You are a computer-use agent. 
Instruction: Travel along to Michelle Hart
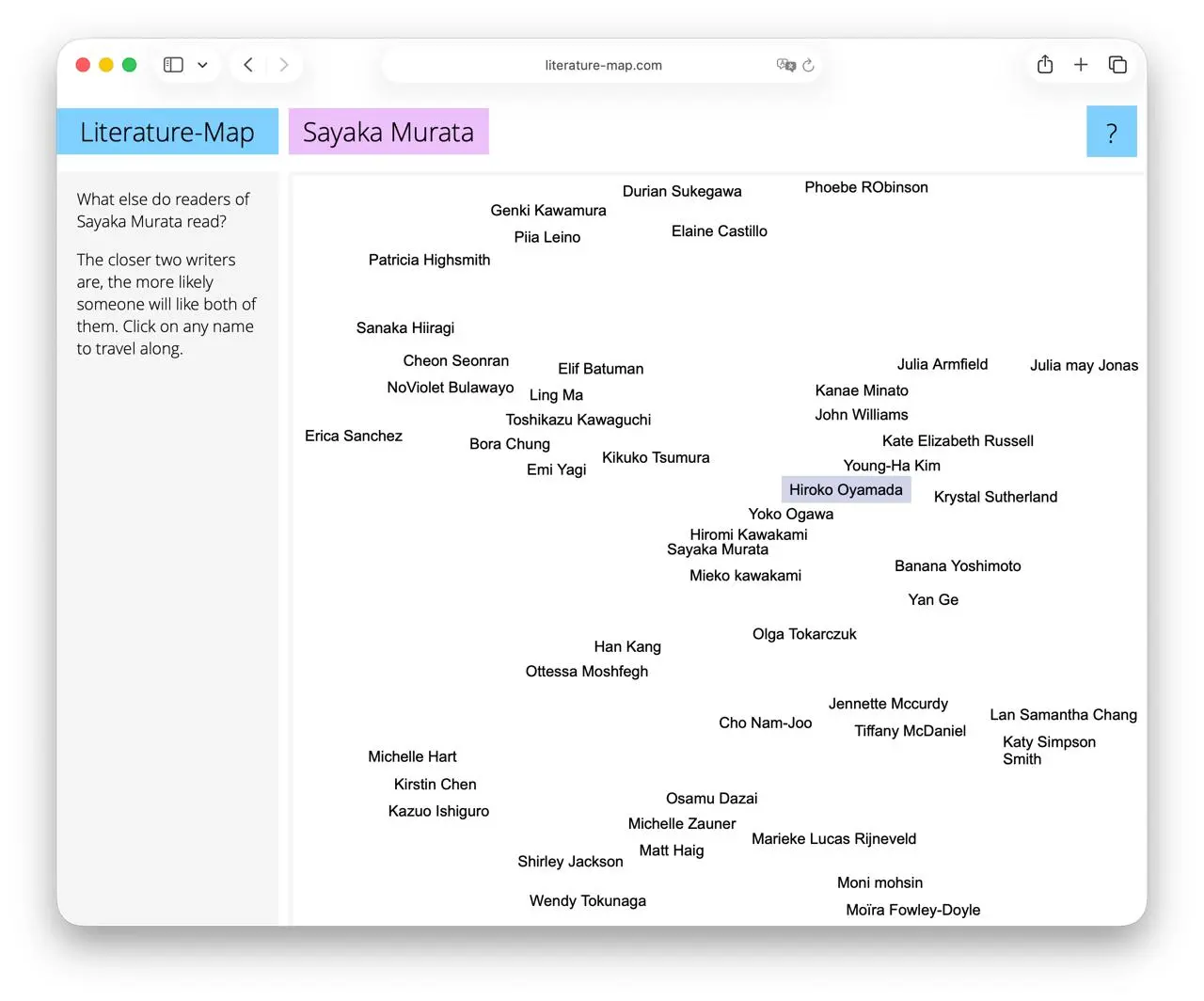coord(412,756)
